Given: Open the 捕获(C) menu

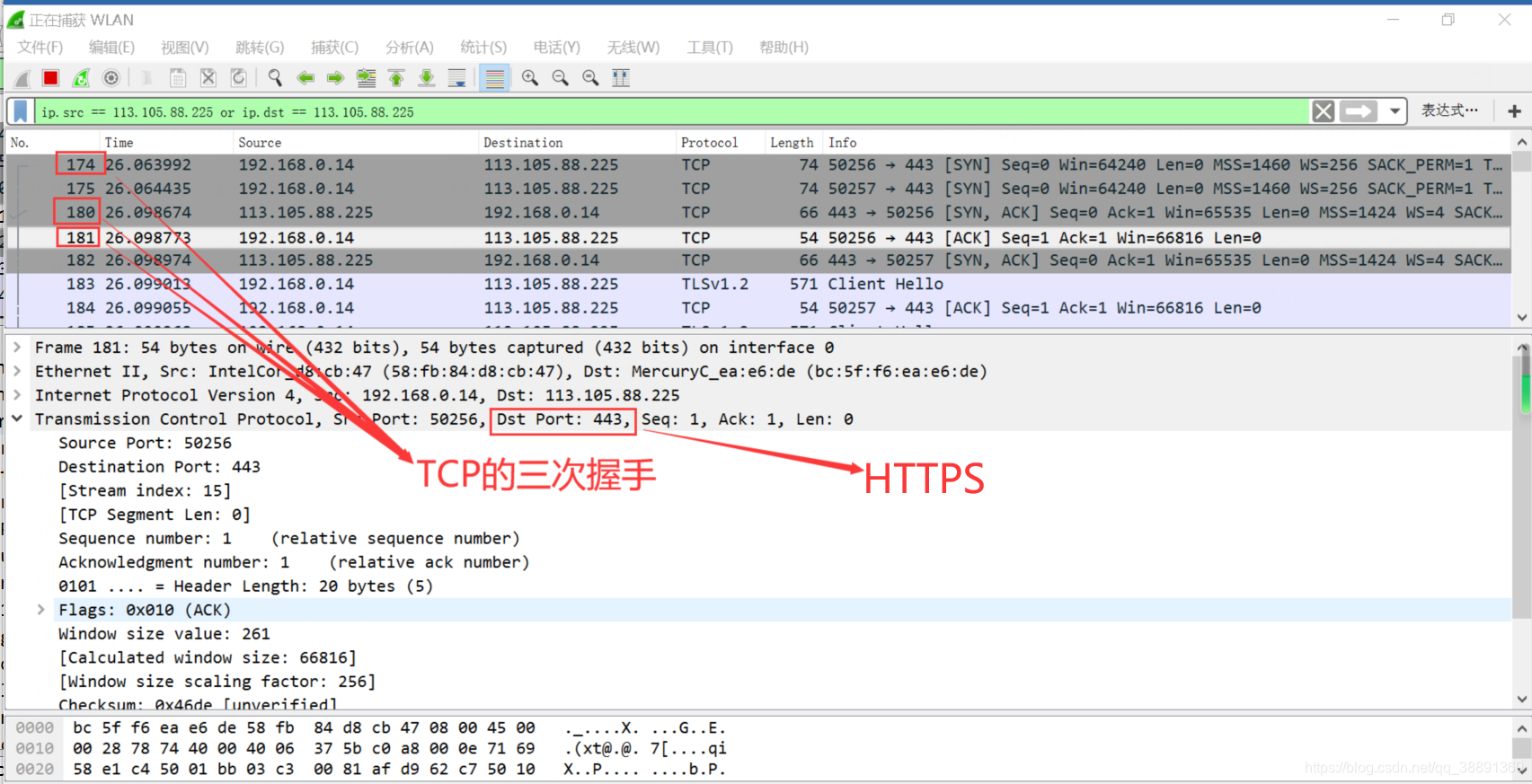Looking at the screenshot, I should point(334,48).
